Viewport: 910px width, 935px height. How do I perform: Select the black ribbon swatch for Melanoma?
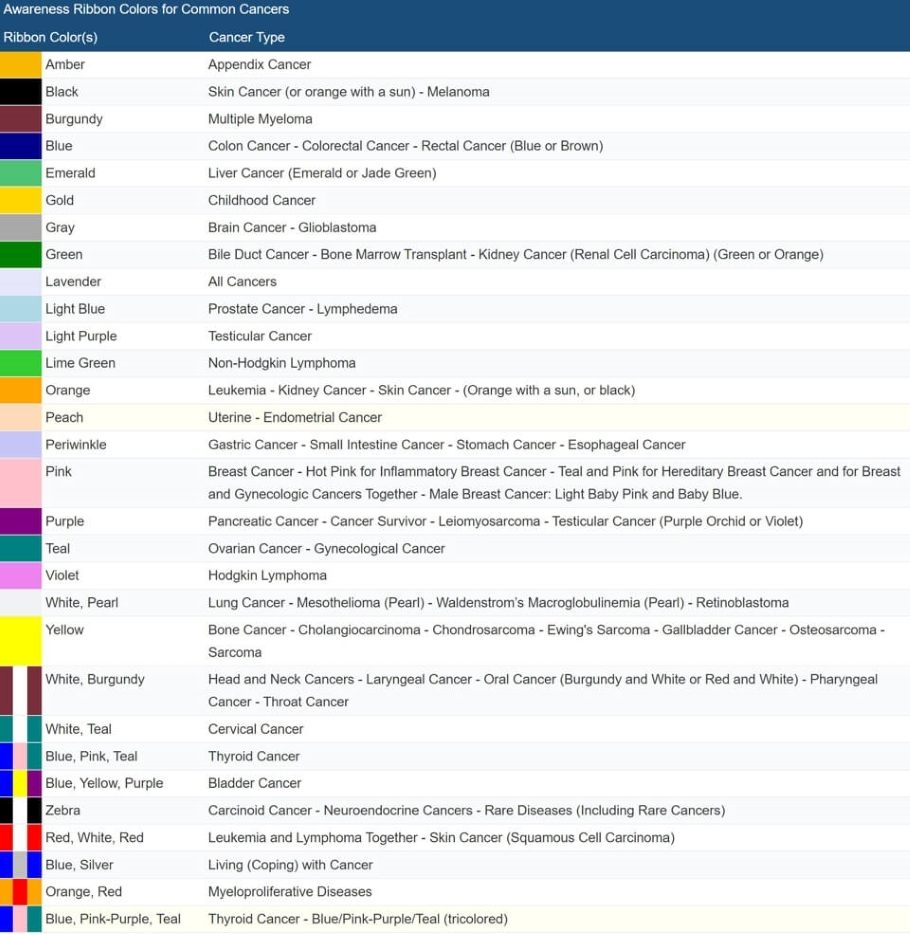tap(22, 91)
